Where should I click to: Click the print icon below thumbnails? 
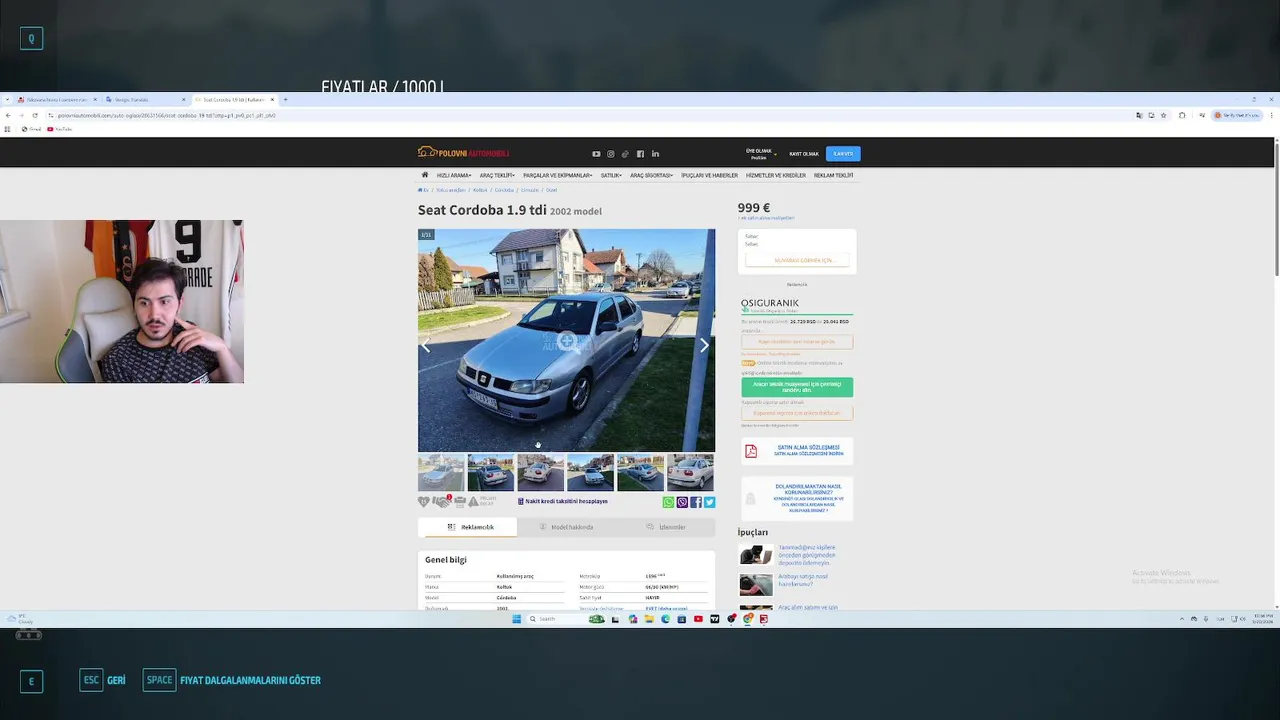click(460, 502)
